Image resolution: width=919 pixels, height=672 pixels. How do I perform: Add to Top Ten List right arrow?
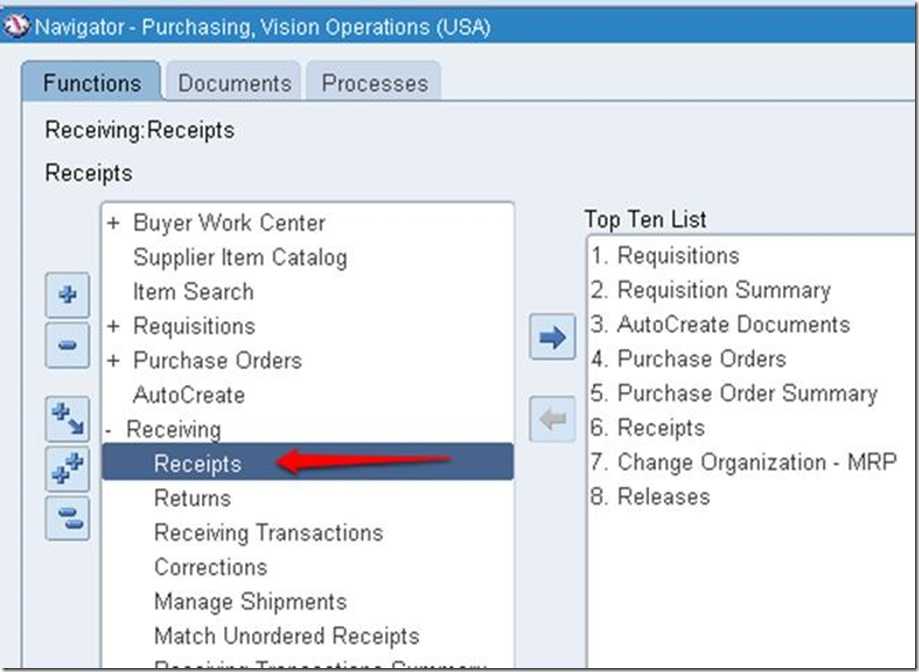point(552,337)
